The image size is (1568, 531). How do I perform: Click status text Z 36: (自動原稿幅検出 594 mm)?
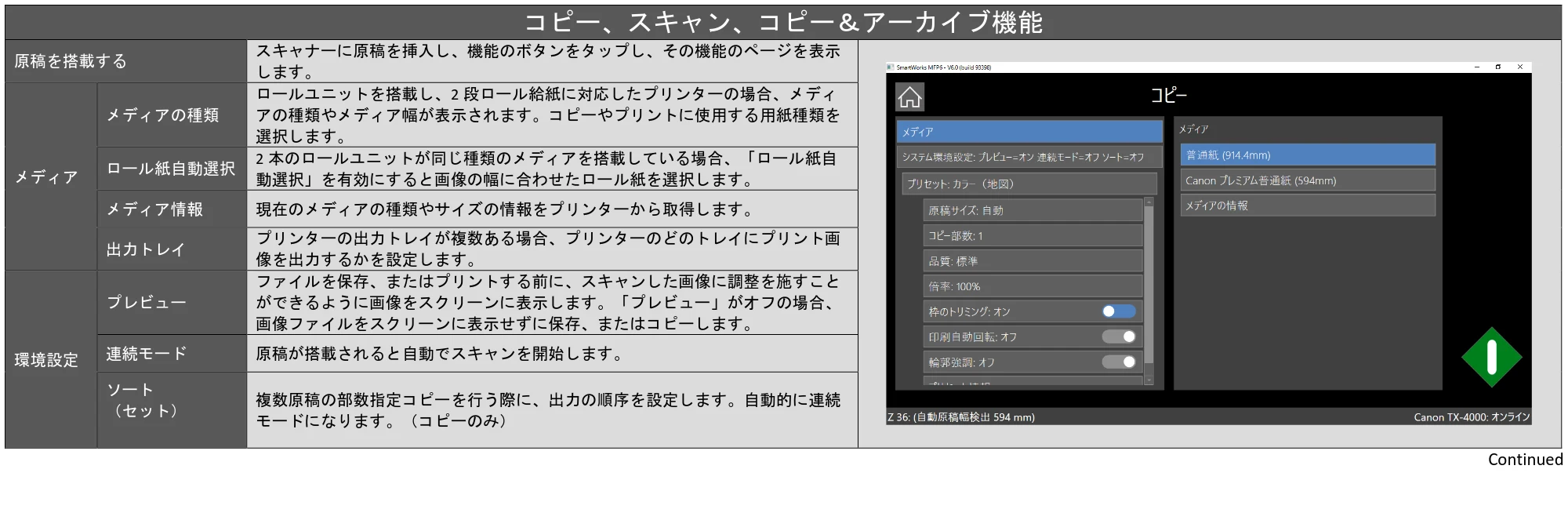pyautogui.click(x=961, y=417)
